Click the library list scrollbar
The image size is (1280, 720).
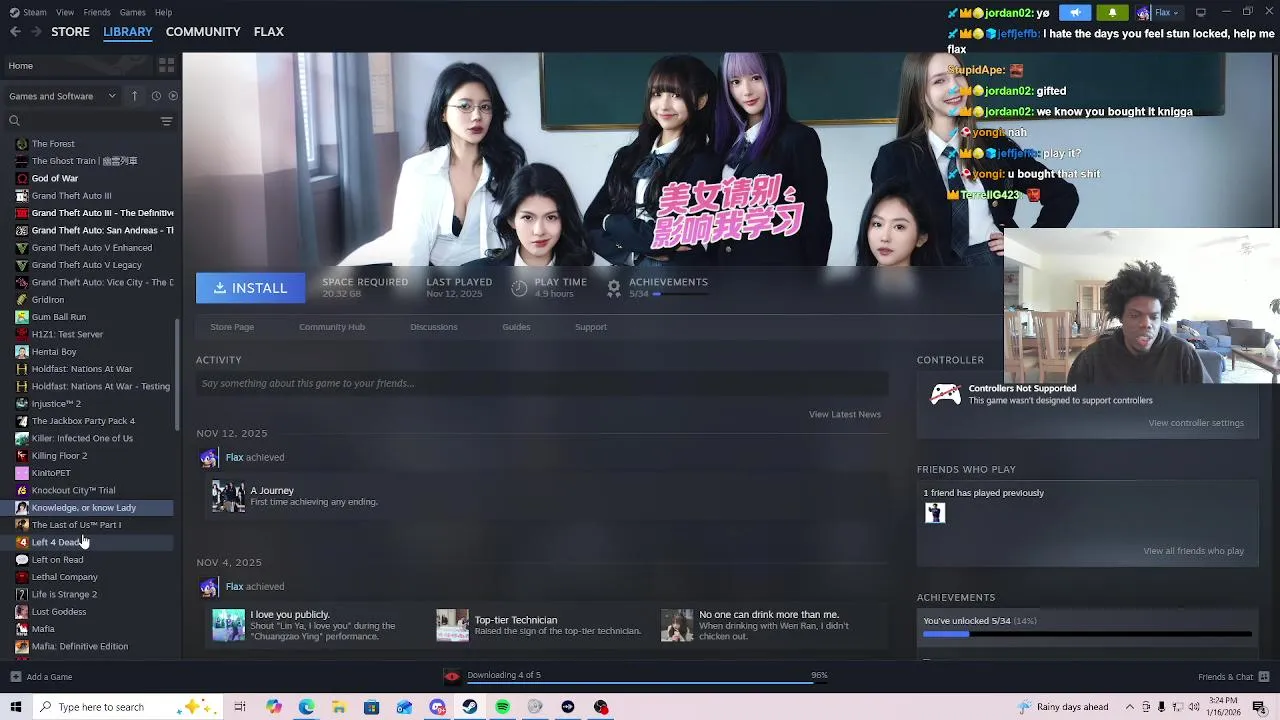pos(178,375)
